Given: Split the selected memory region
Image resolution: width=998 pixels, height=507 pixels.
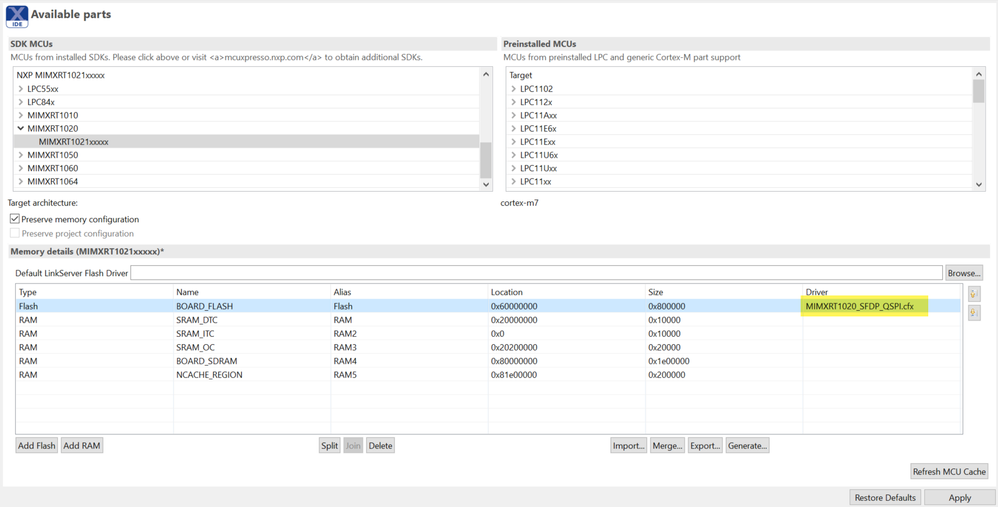Looking at the screenshot, I should 329,445.
